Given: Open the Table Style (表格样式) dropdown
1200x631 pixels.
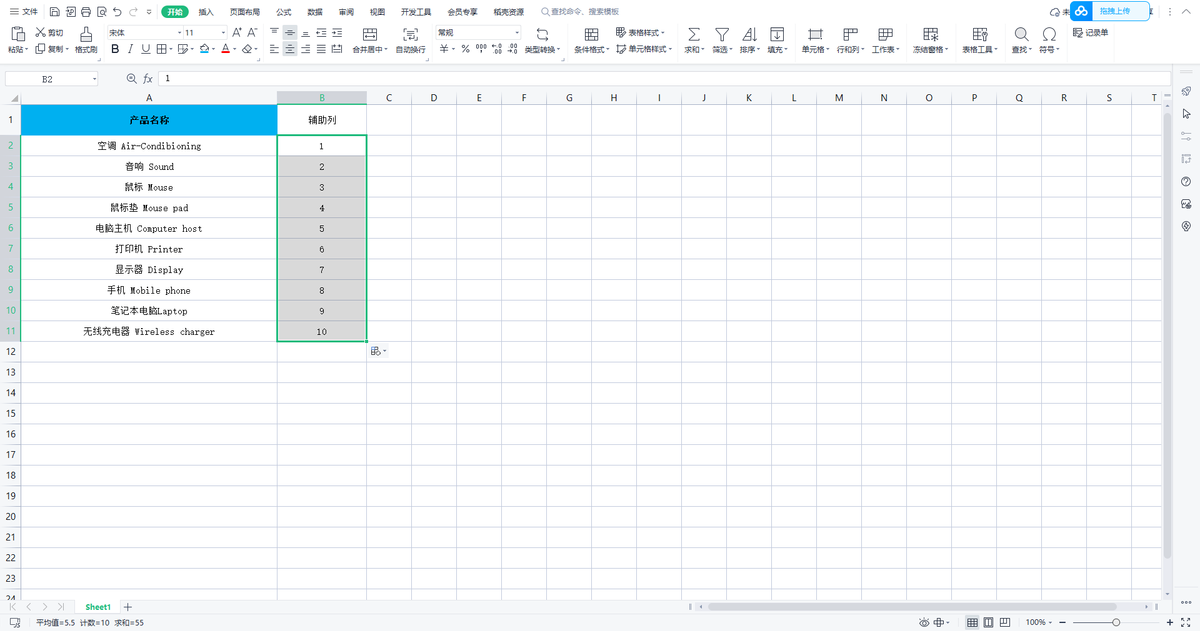Looking at the screenshot, I should pyautogui.click(x=640, y=33).
